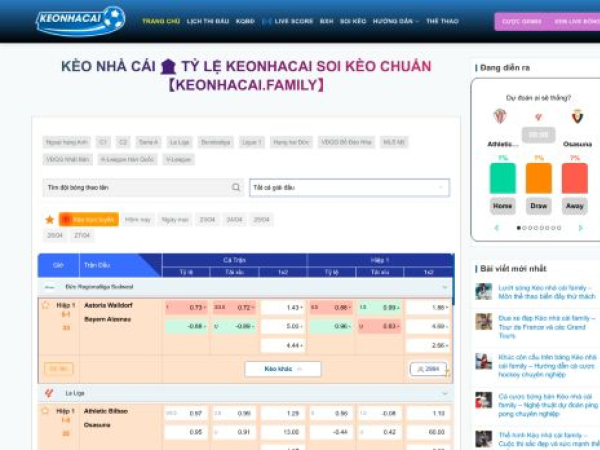Collapse the La Liga league section
Screen dimensions: 600x450
point(445,393)
